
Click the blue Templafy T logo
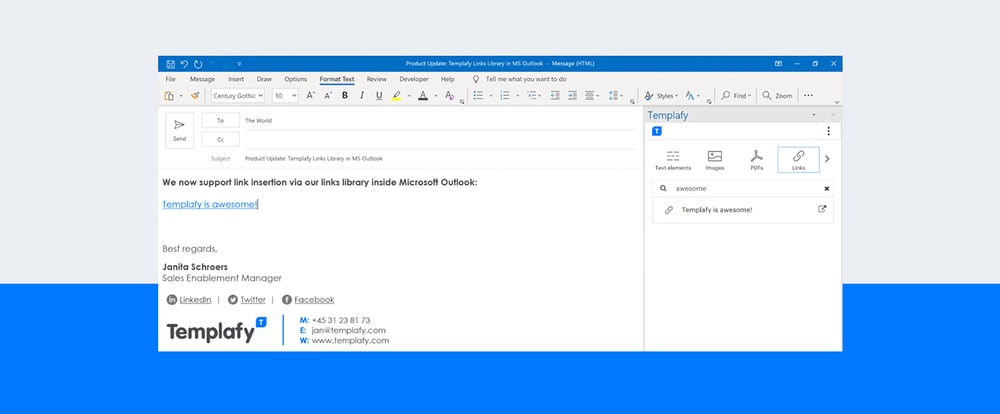pyautogui.click(x=657, y=131)
